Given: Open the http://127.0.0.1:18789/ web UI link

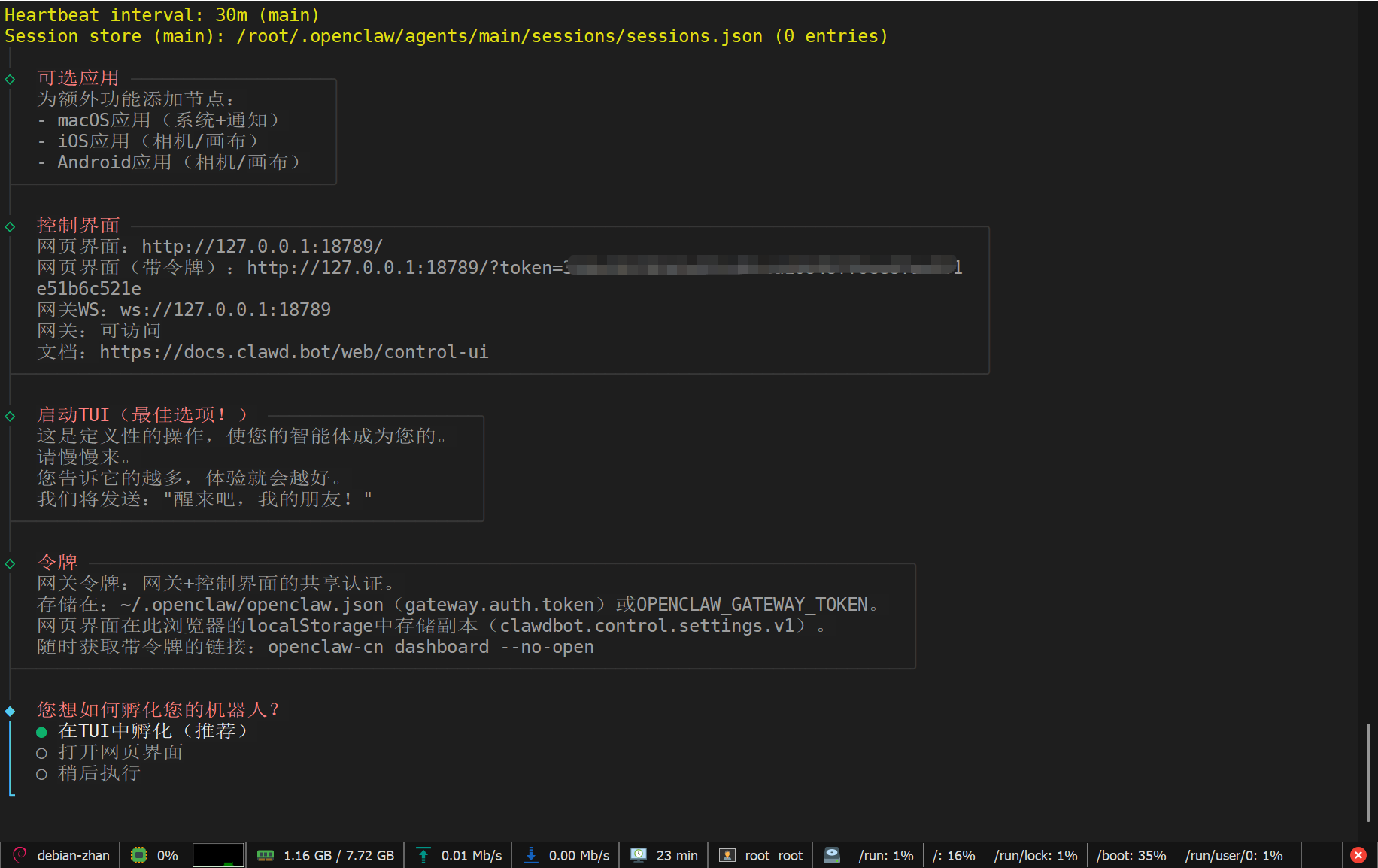Looking at the screenshot, I should tap(262, 247).
